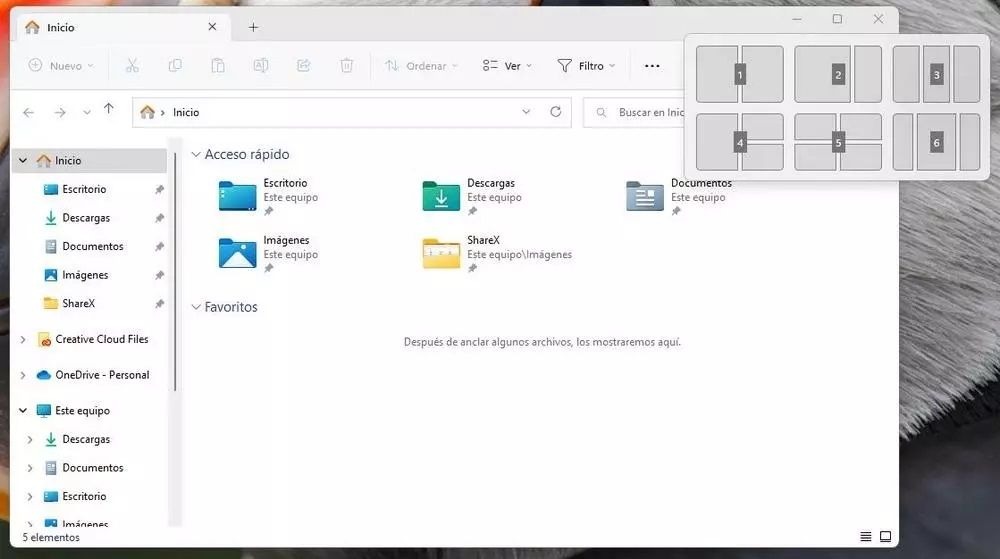Open the Descargas folder in quick access
Viewport: 1000px width, 559px height.
tap(441, 196)
